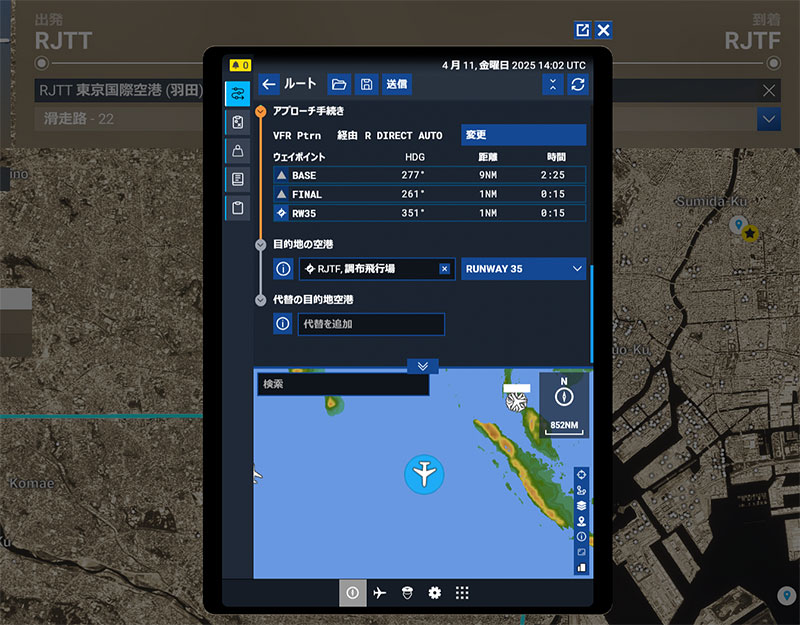Click the location pin icon in map toolbar
This screenshot has width=800, height=625.
coord(581,521)
